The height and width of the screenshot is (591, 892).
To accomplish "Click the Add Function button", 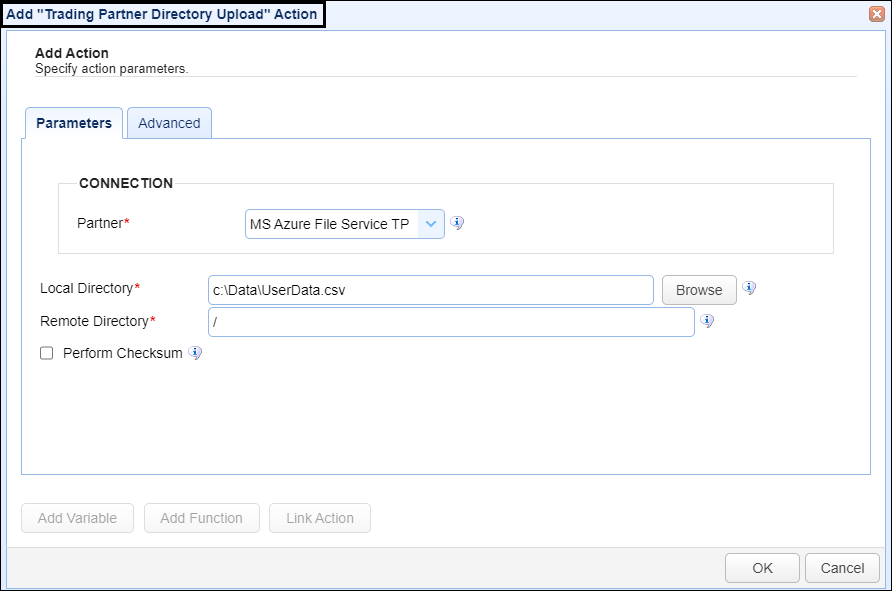I will coord(201,518).
